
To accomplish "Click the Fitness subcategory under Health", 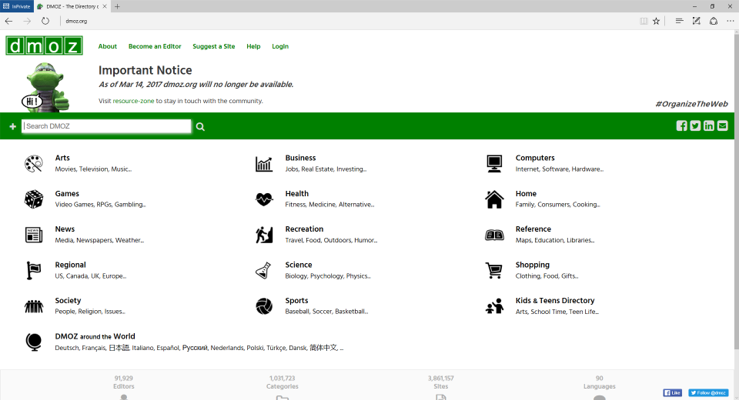I will point(295,204).
